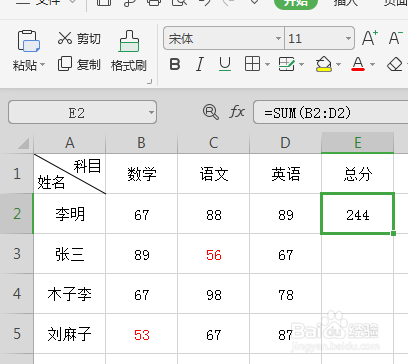Select column E header

click(358, 143)
